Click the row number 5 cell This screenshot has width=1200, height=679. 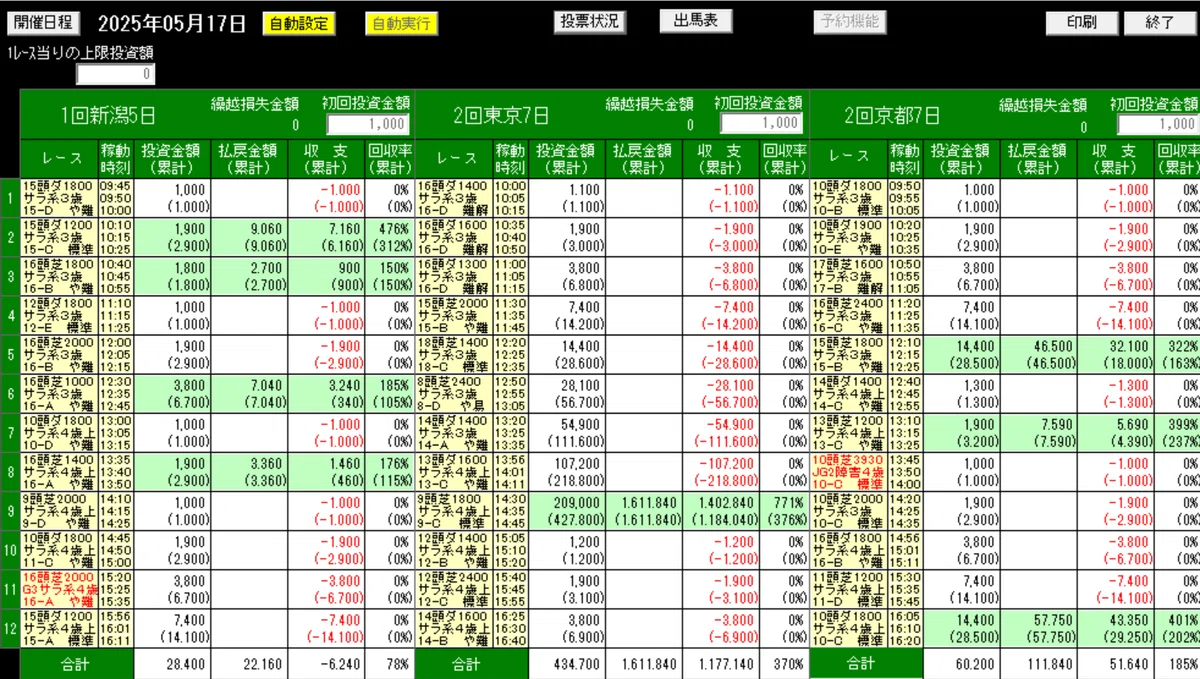(10, 355)
